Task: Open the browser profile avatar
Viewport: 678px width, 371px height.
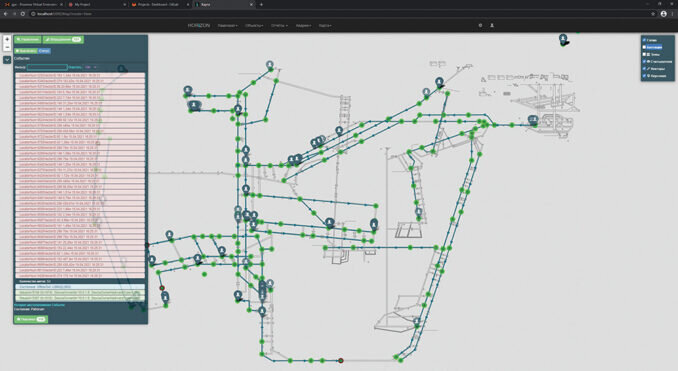Action: [x=664, y=14]
